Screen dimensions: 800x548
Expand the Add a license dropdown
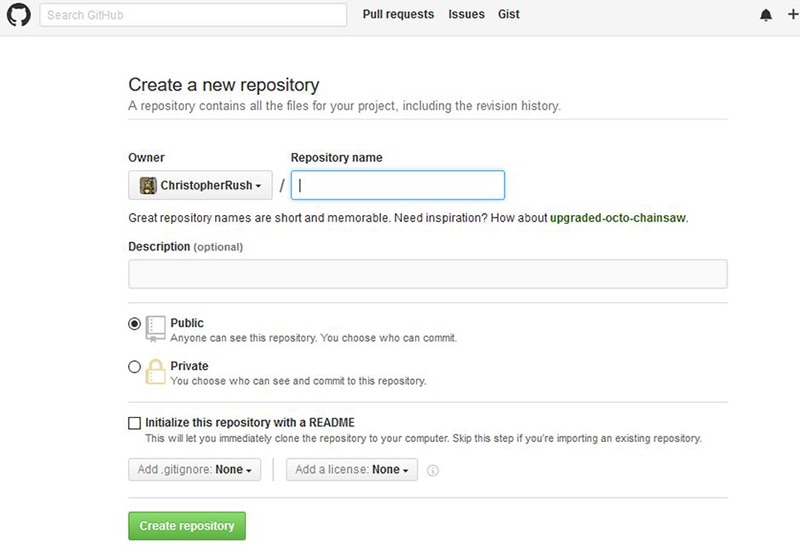[x=352, y=470]
